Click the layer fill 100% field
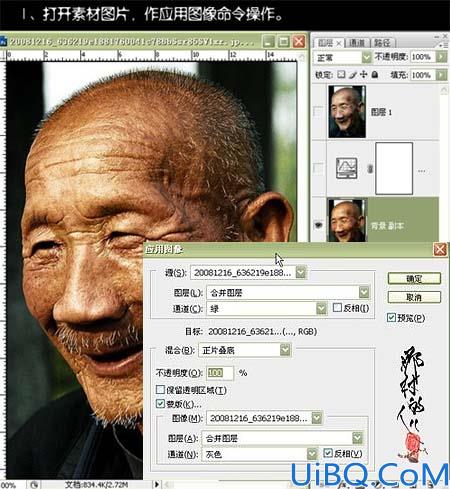 click(x=423, y=75)
